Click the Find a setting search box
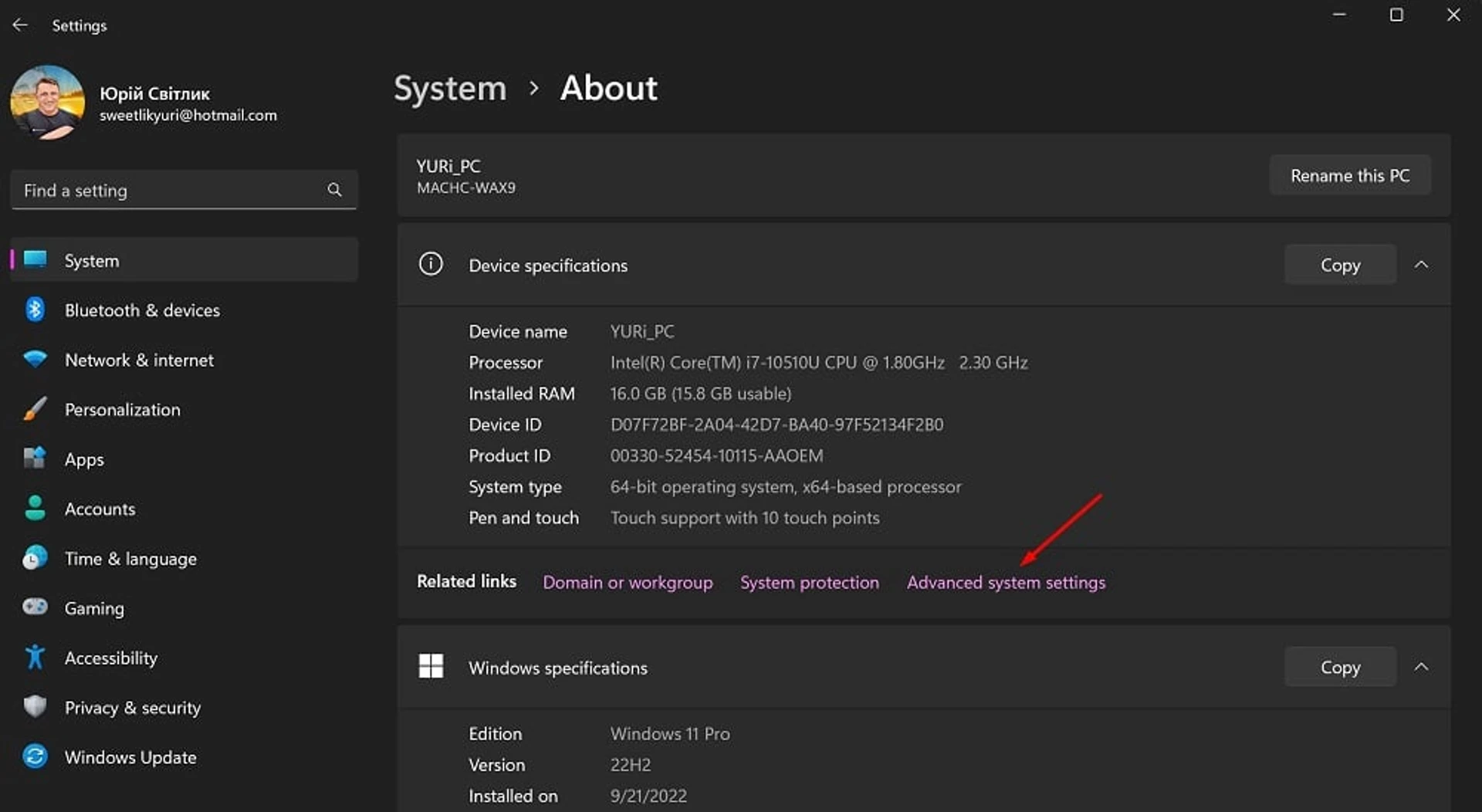This screenshot has width=1482, height=812. click(x=184, y=190)
